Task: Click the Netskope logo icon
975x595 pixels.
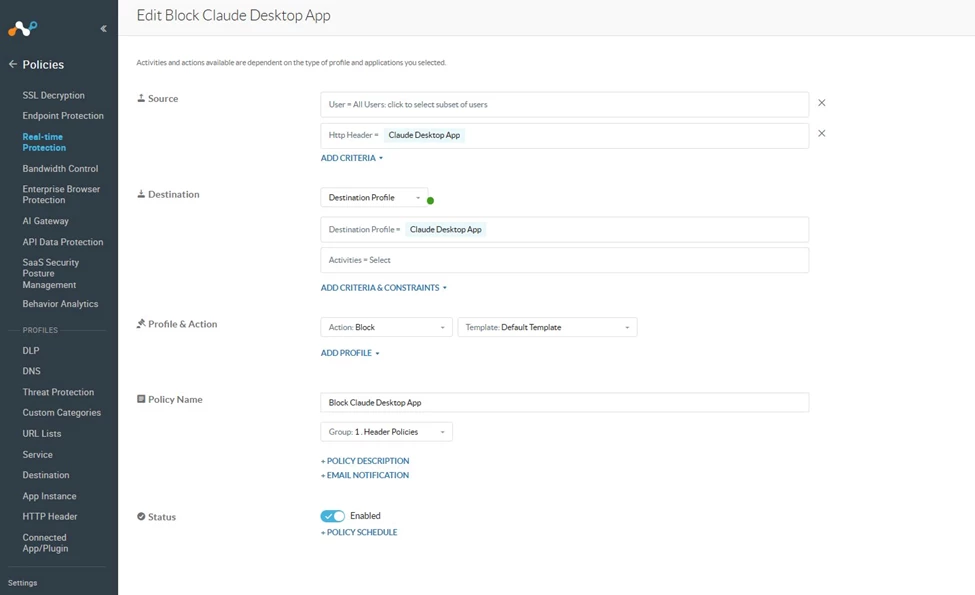Action: [22, 29]
